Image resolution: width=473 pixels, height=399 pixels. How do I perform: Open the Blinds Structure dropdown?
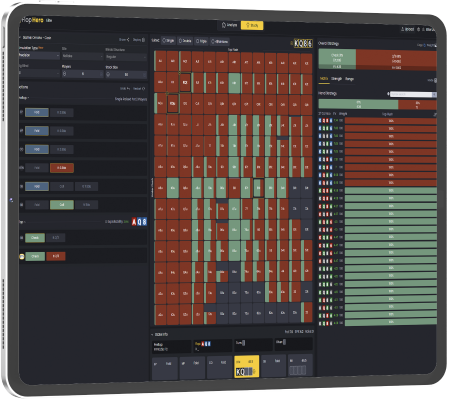point(126,57)
